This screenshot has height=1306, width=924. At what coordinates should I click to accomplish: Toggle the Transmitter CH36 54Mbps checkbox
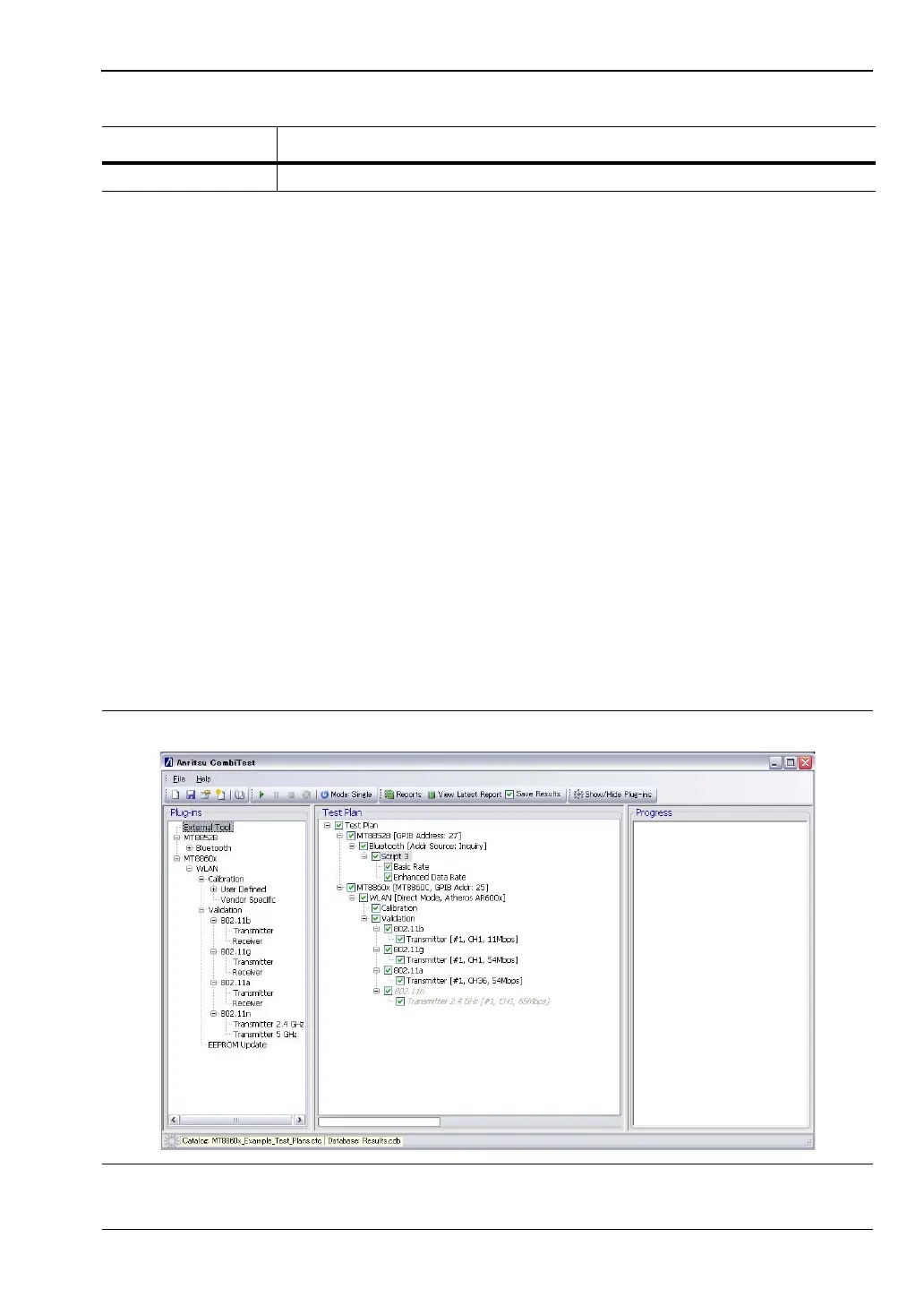[400, 981]
